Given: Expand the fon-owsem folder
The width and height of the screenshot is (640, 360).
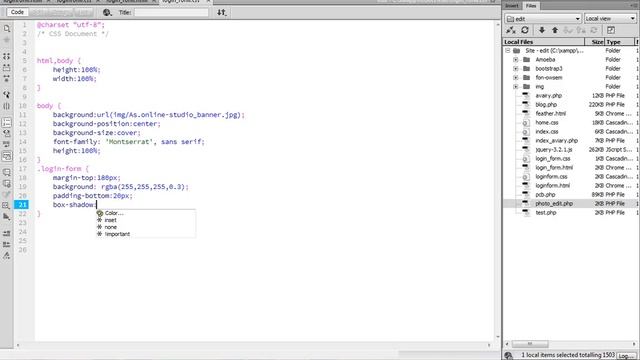Looking at the screenshot, I should pos(516,78).
